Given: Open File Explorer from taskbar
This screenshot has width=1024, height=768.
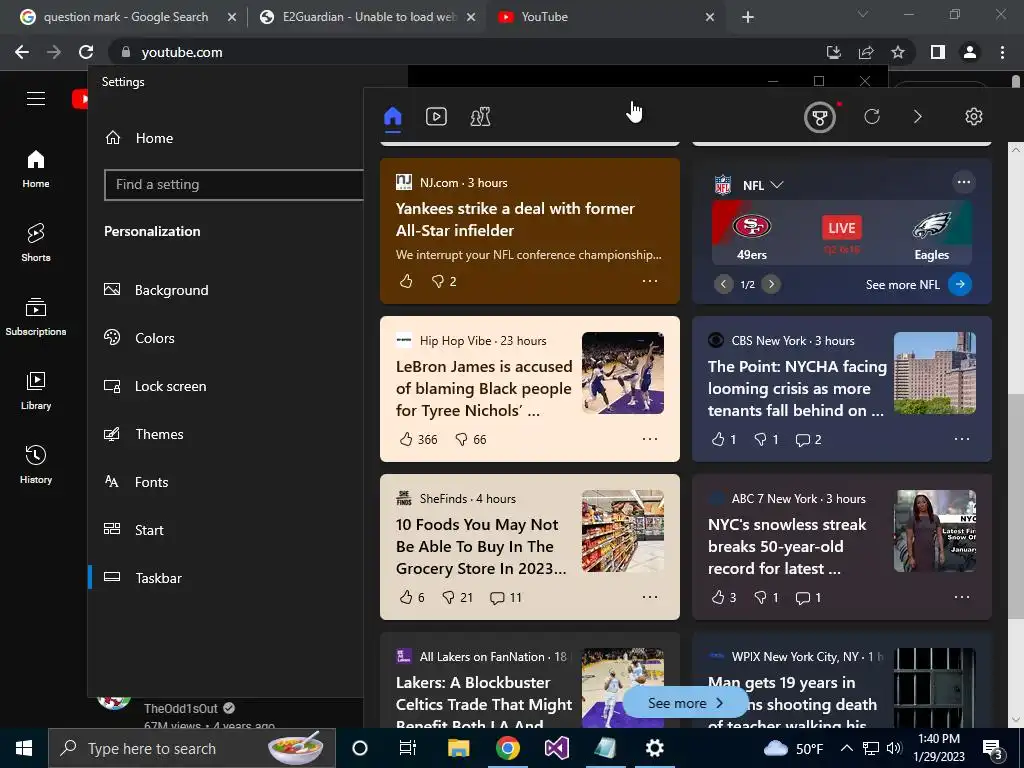Looking at the screenshot, I should 458,748.
